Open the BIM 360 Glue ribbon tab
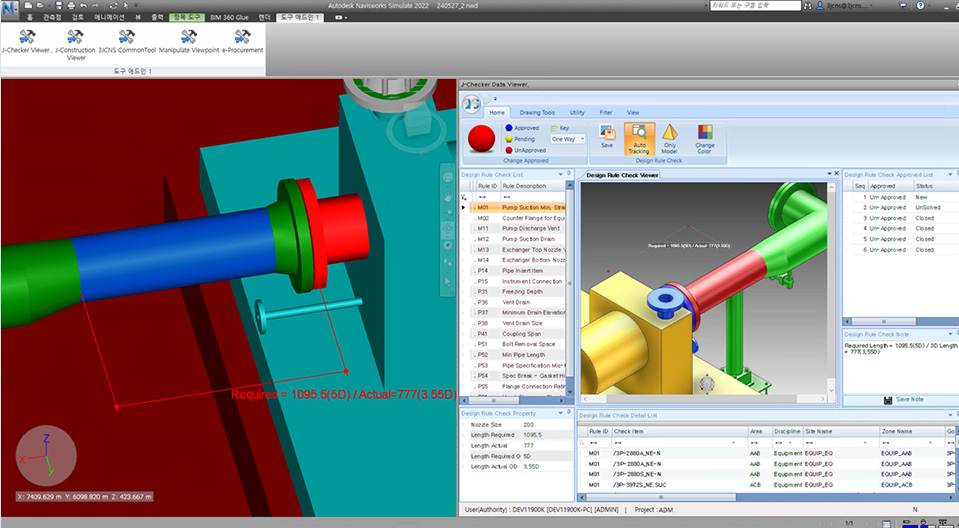 (x=229, y=17)
